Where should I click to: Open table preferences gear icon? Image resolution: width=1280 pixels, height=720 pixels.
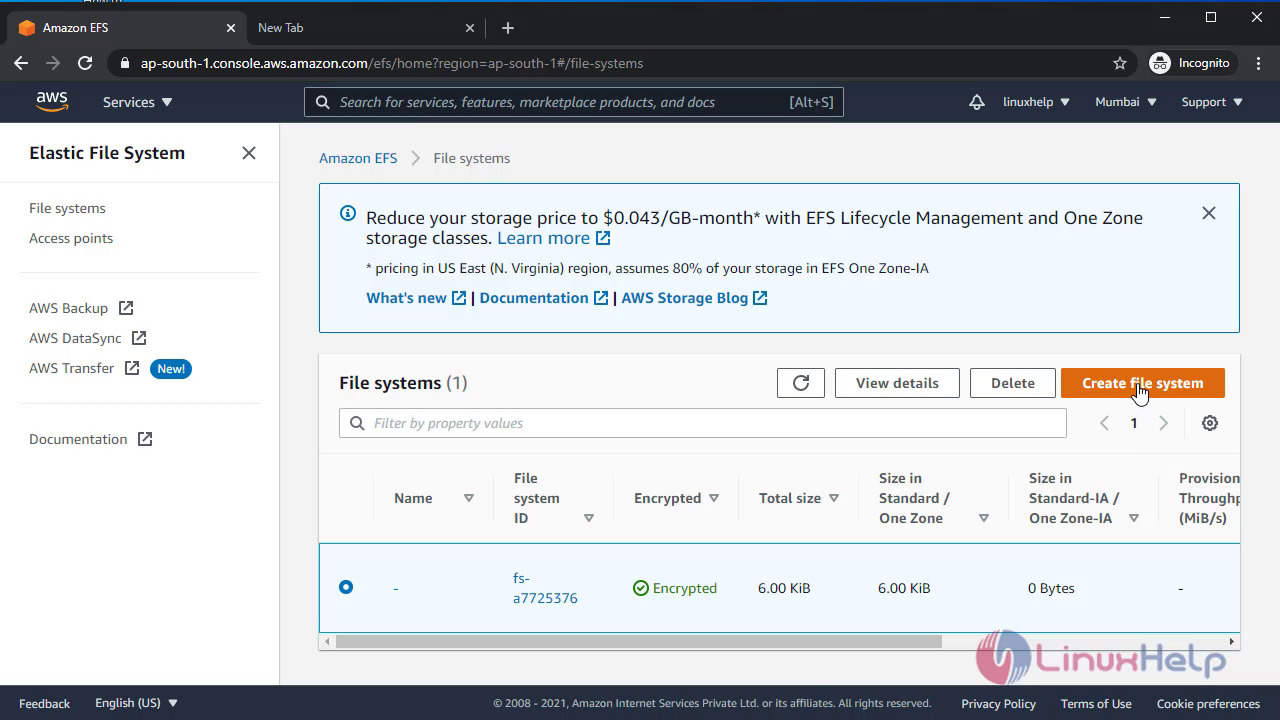point(1210,423)
